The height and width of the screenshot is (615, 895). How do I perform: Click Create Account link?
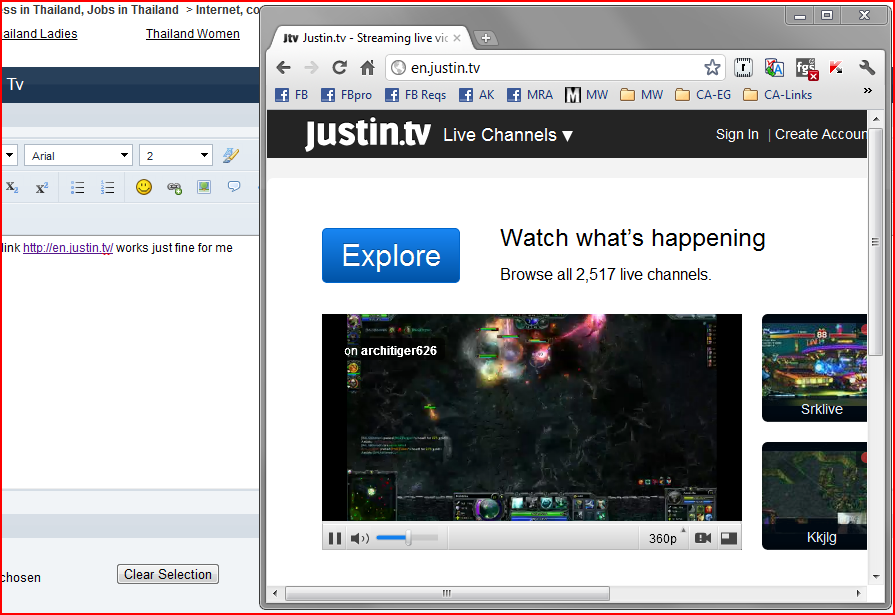point(820,135)
